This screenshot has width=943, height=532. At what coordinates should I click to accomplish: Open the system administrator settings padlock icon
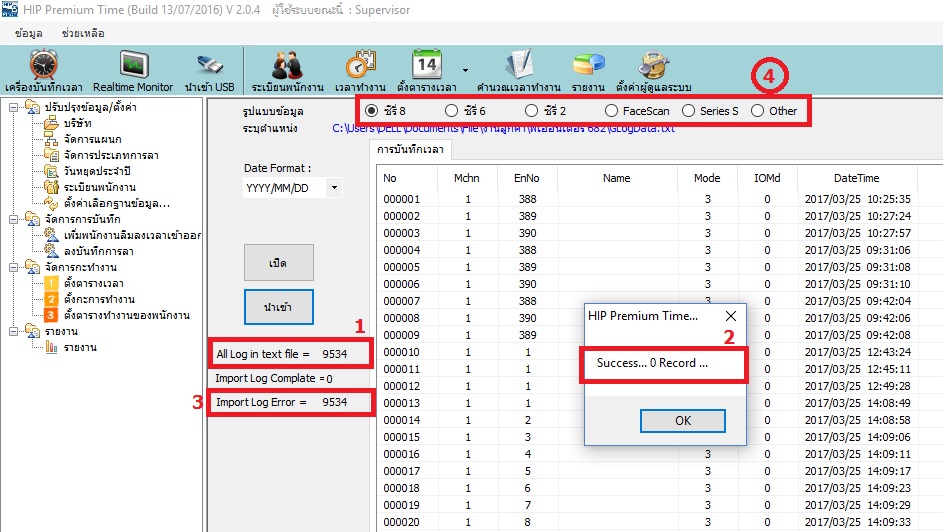click(x=653, y=65)
